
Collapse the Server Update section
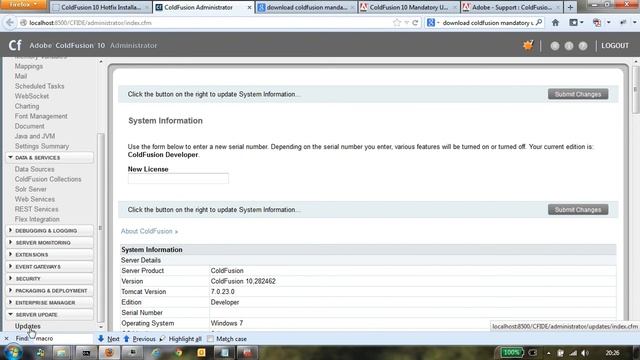[50, 315]
